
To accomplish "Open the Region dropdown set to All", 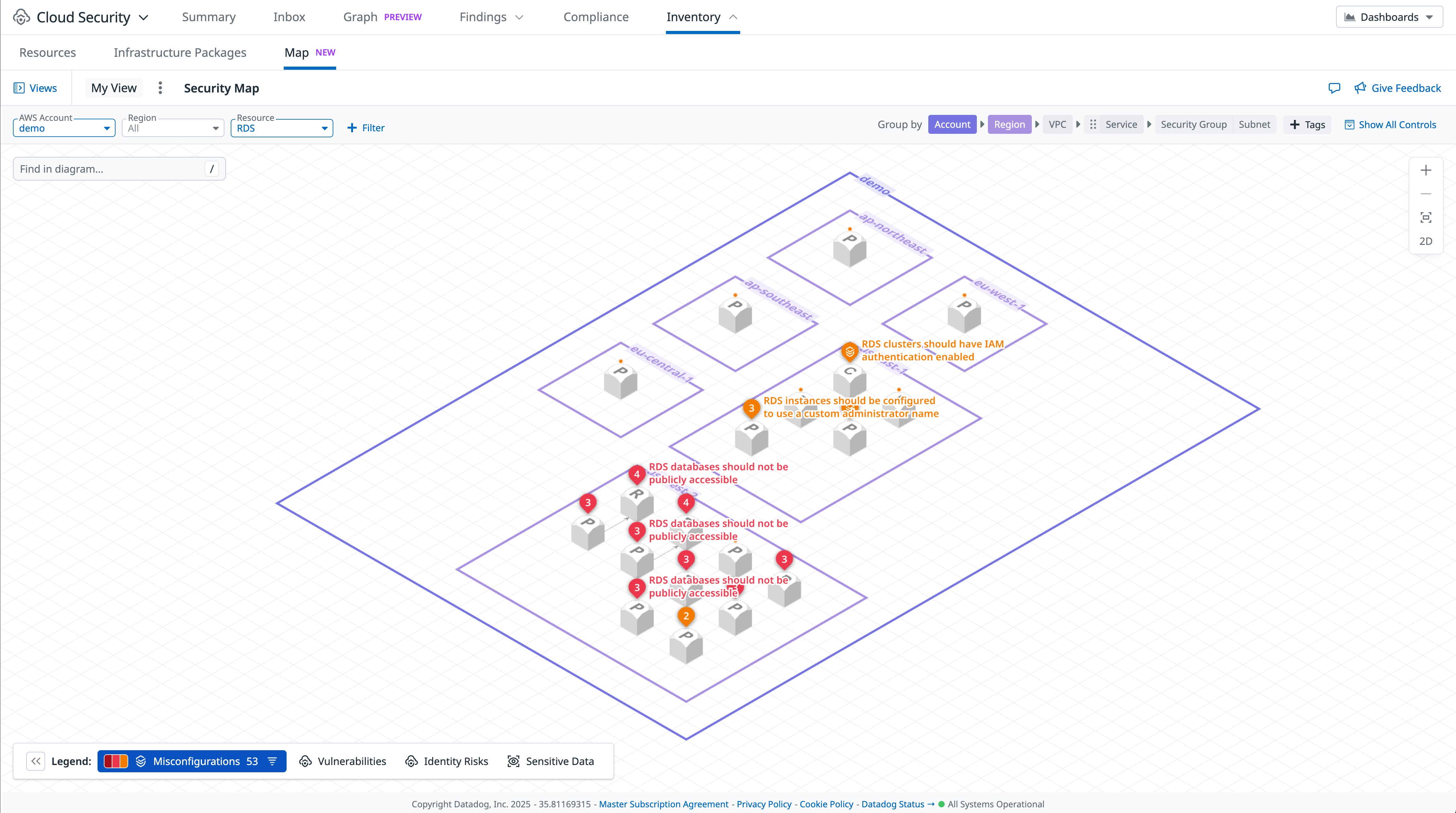I will tap(172, 128).
